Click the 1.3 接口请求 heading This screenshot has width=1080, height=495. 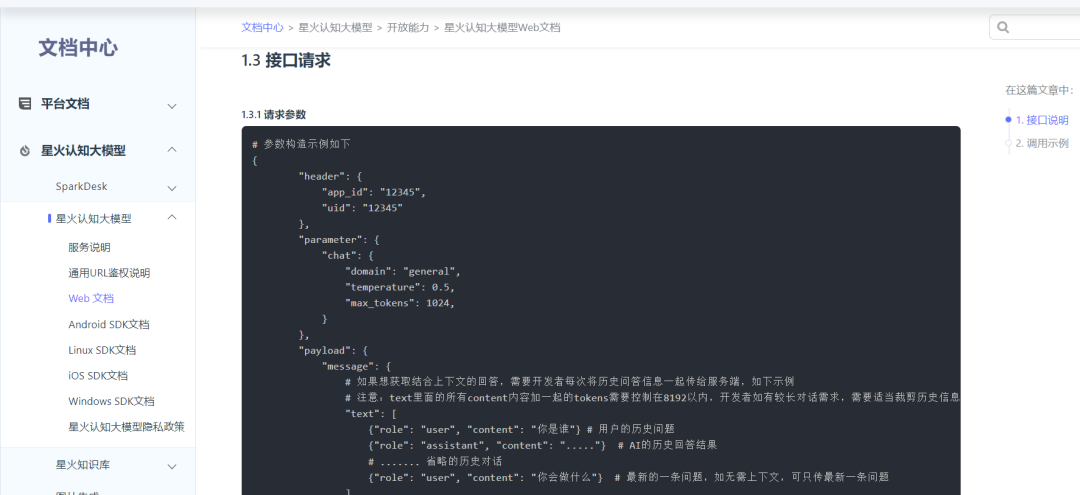click(286, 61)
